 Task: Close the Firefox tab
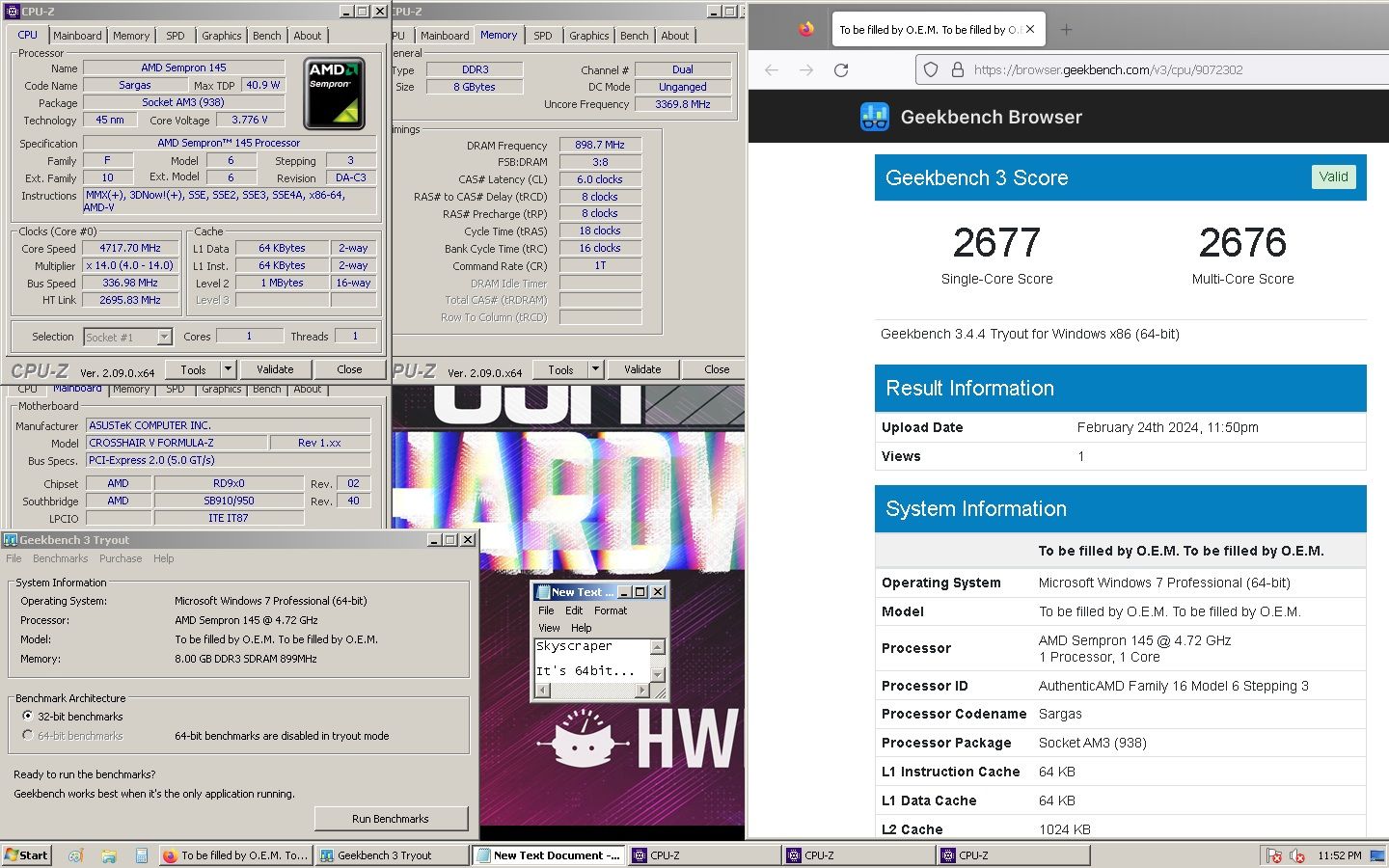(1030, 29)
